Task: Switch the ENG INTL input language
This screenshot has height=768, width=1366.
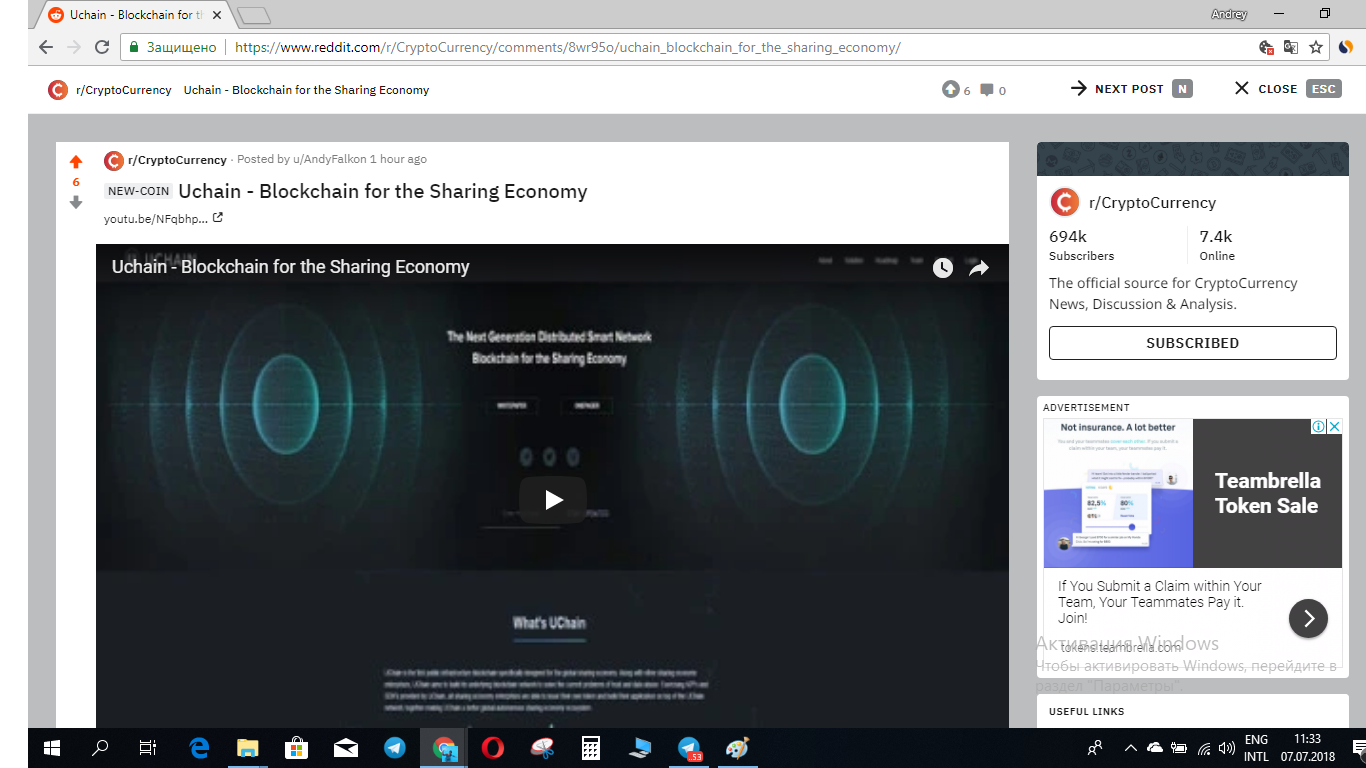Action: tap(1256, 748)
